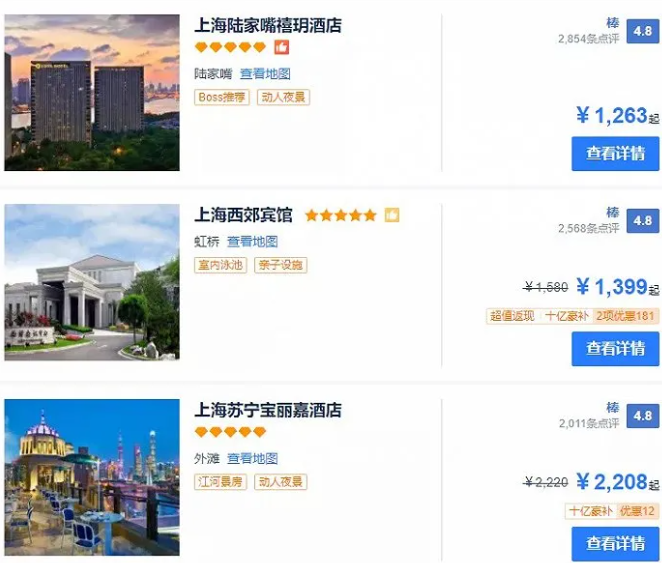
Task: Click the 4.8 rating badge of 上海苏宁宝丽嘉酒店
Action: click(x=642, y=416)
